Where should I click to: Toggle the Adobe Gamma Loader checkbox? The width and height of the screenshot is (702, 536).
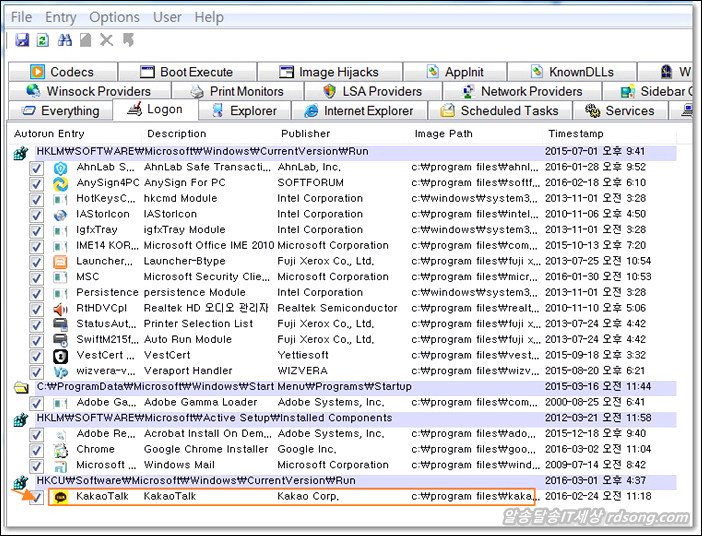pos(37,402)
